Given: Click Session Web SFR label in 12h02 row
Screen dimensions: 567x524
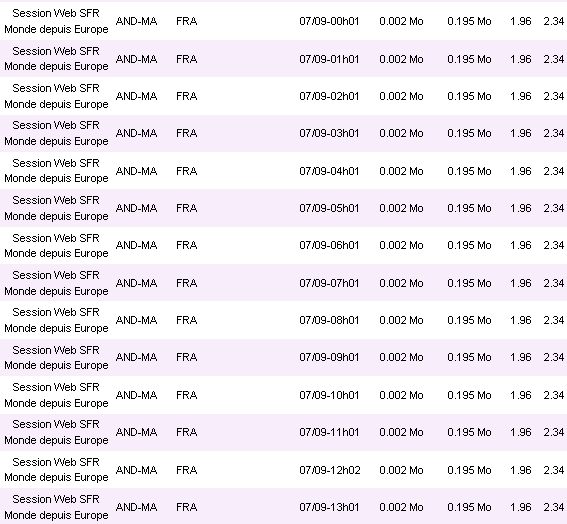Looking at the screenshot, I should pos(56,462).
